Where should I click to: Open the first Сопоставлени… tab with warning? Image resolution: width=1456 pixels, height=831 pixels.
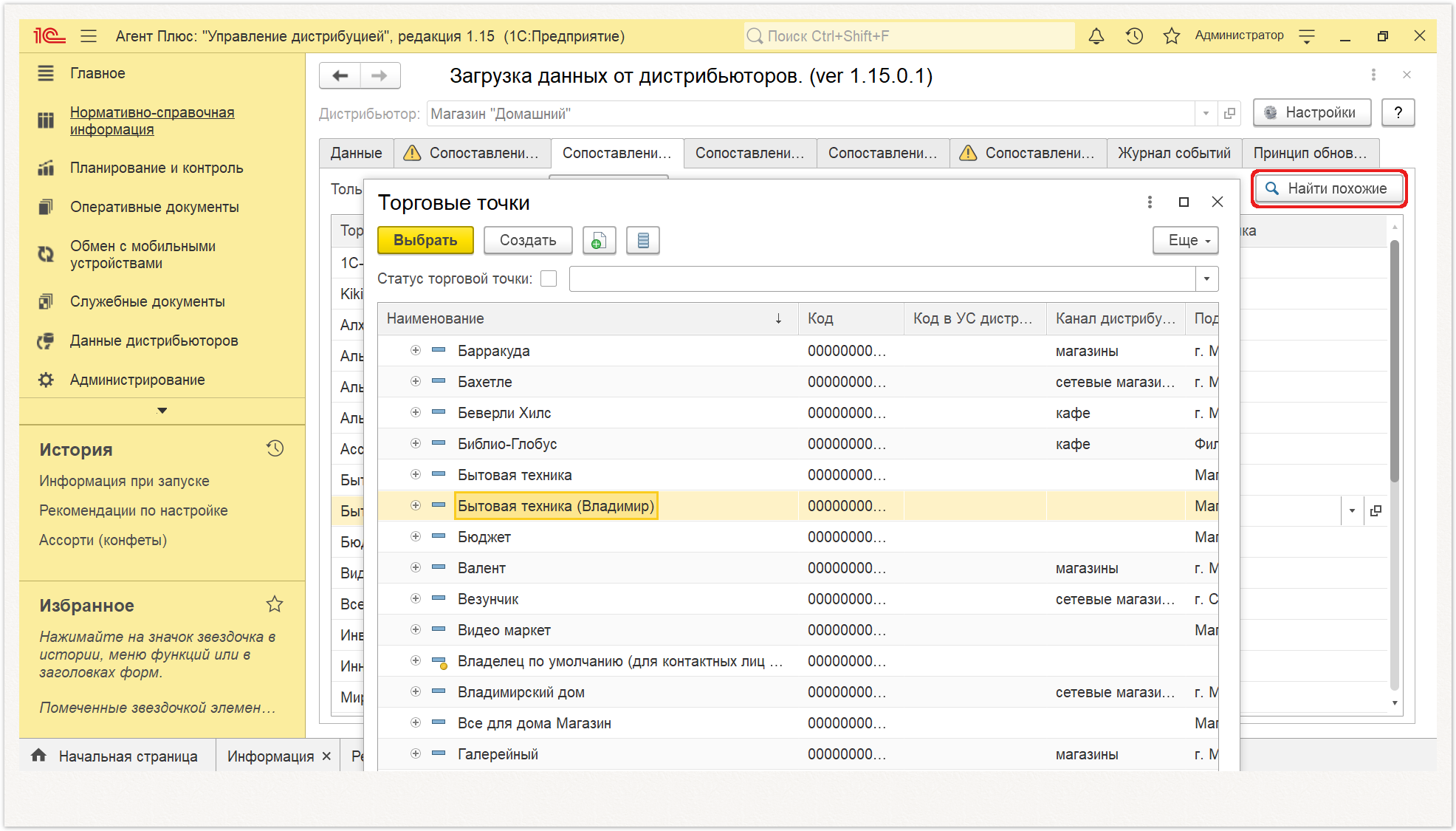coord(472,153)
